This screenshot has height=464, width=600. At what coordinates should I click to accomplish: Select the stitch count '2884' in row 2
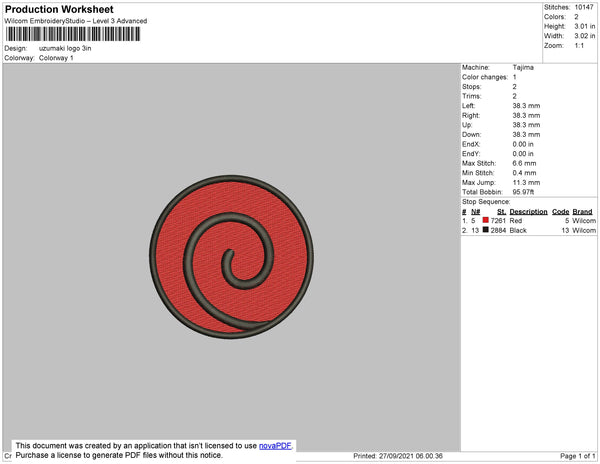coord(498,230)
